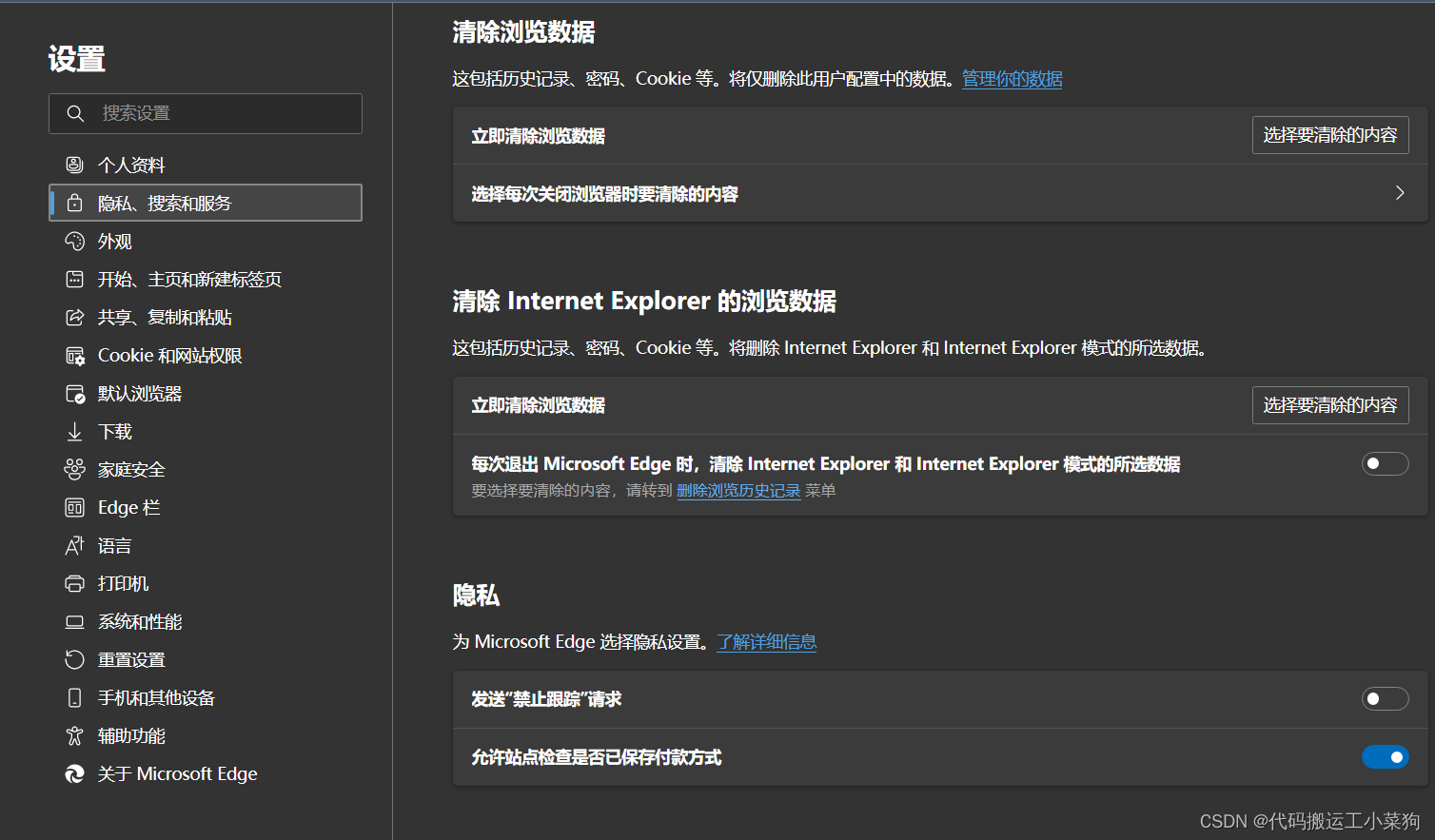Click 选择要清除的内容 under 清除浏览数据
The width and height of the screenshot is (1435, 840).
tap(1330, 135)
